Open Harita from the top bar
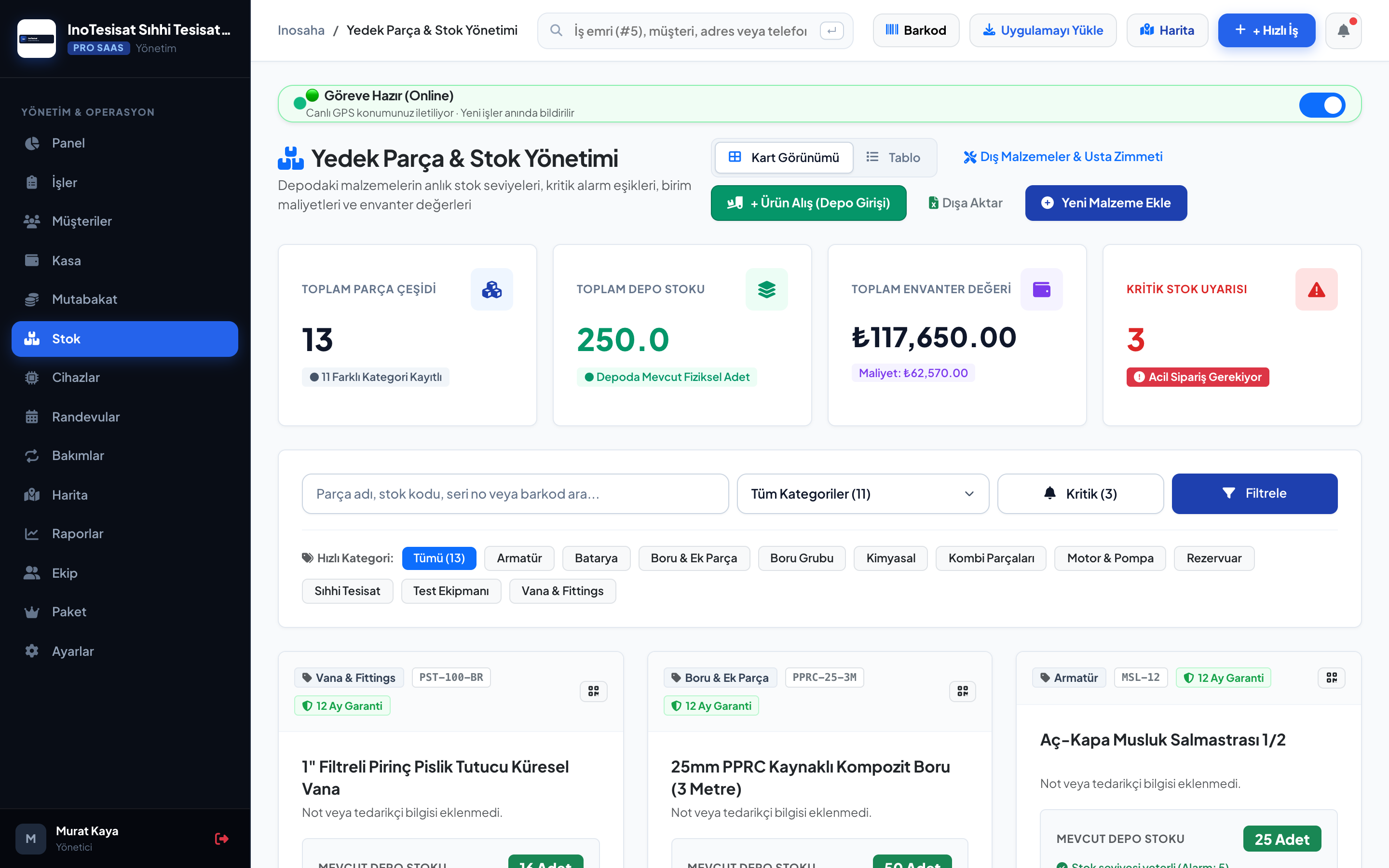 (x=1167, y=30)
